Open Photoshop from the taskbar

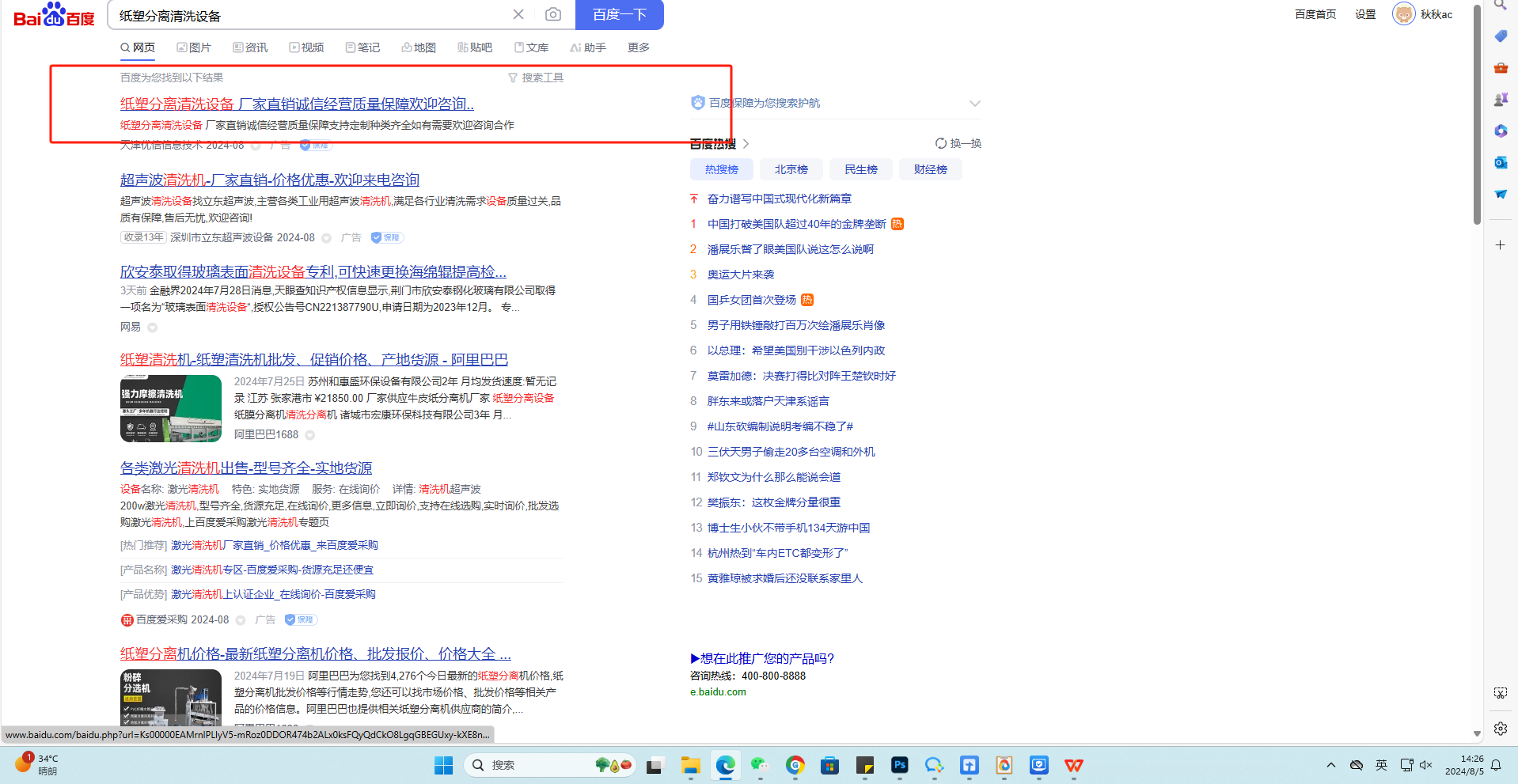click(x=899, y=765)
